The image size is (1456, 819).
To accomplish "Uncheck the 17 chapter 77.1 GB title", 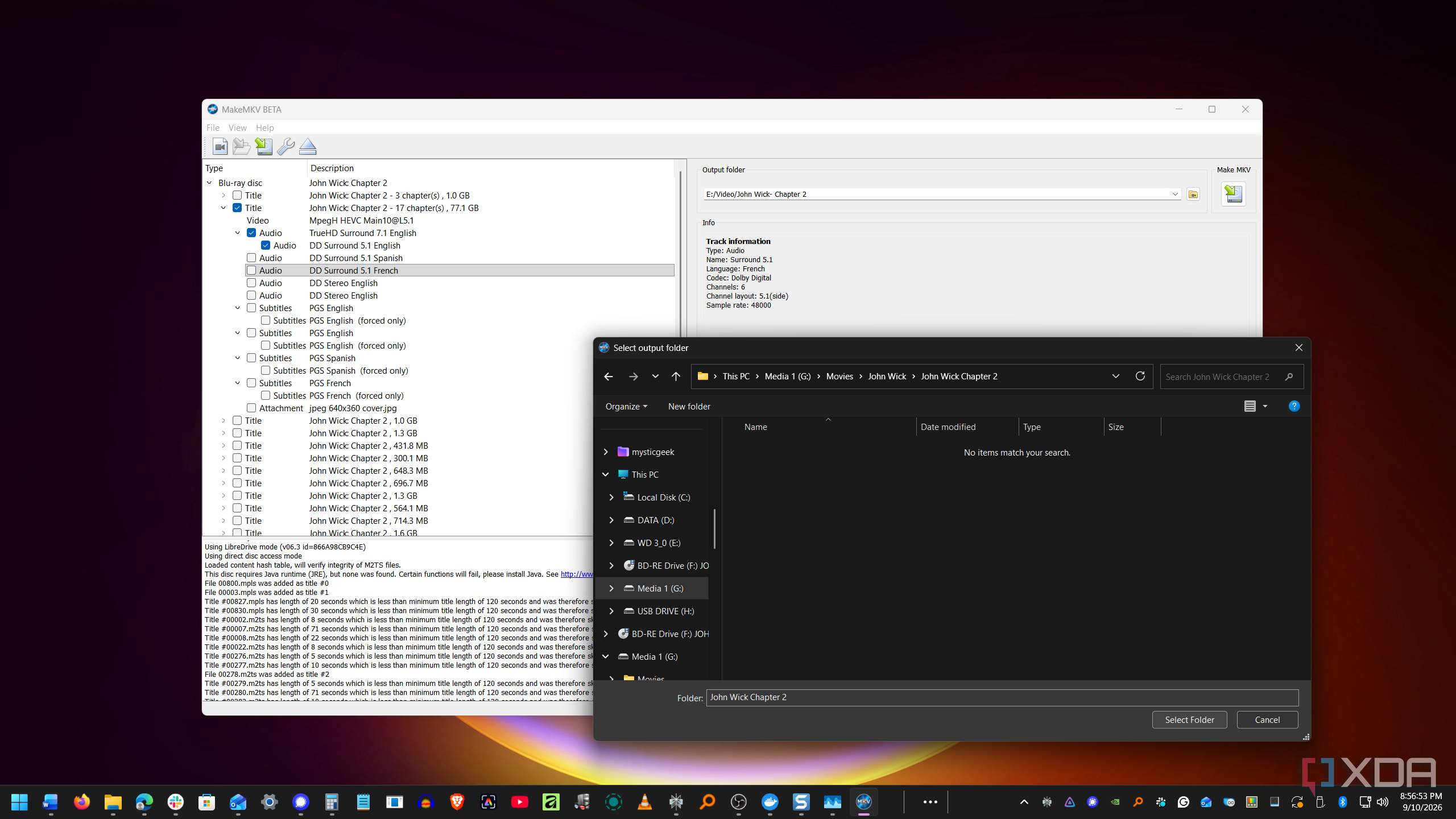I will coord(237,208).
